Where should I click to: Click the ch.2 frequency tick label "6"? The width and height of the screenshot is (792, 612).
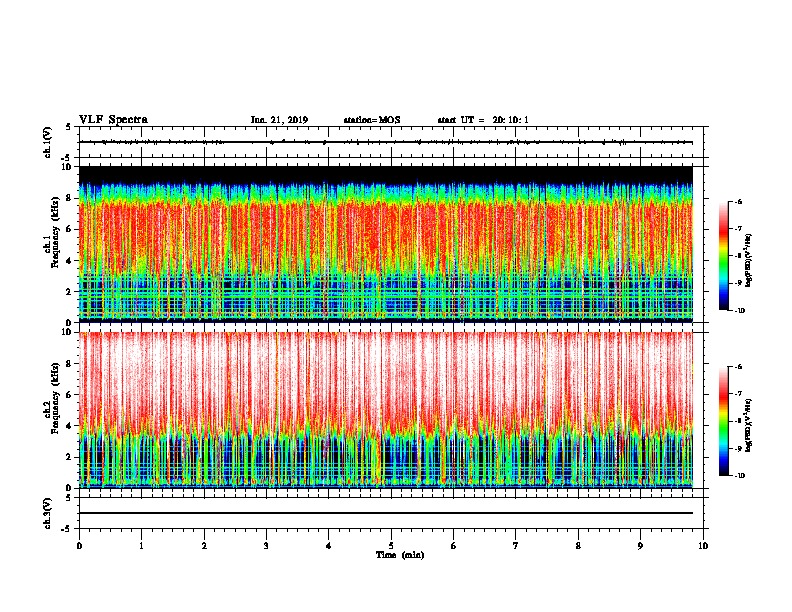tap(69, 395)
